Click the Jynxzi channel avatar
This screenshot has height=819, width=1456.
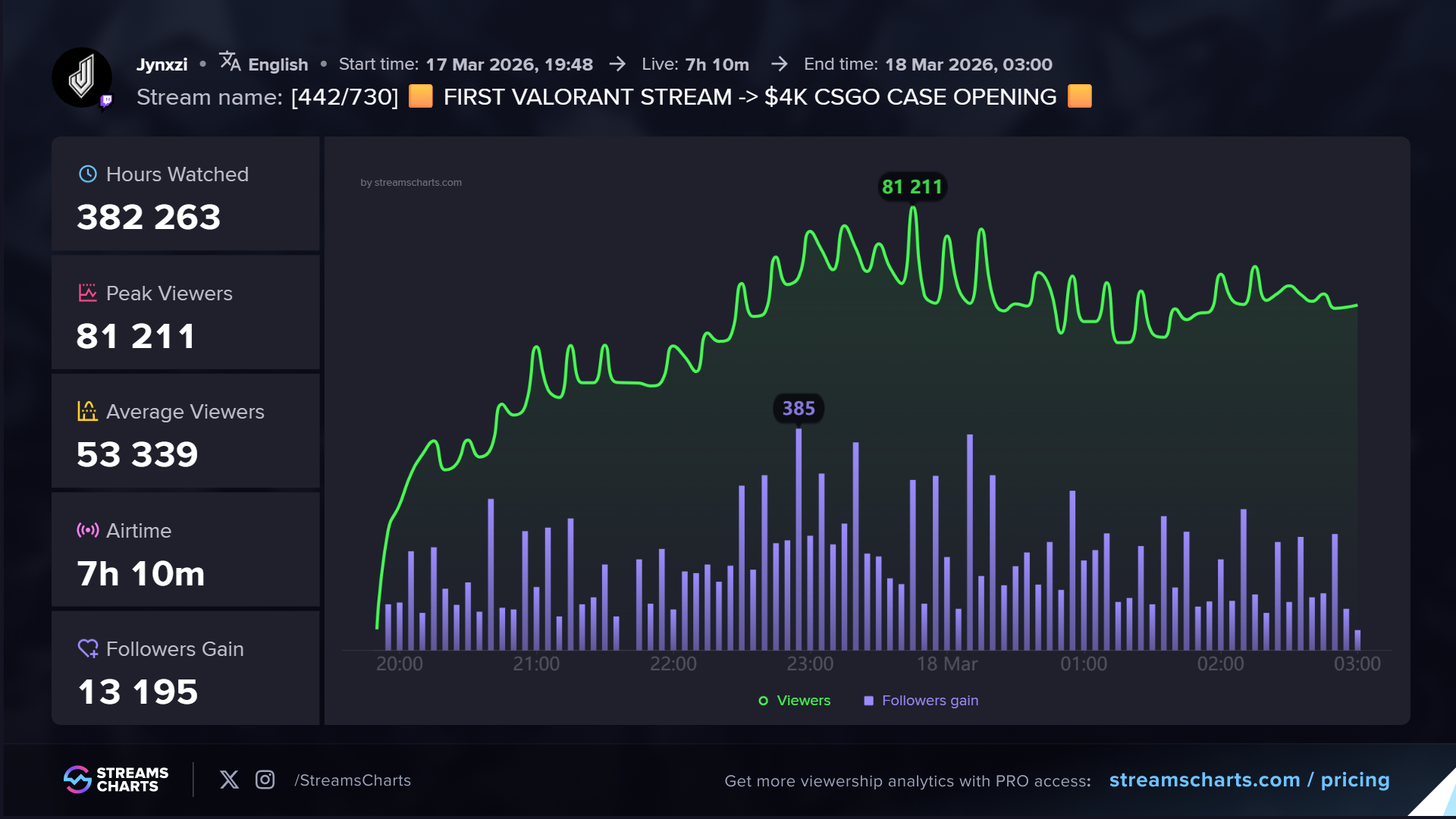coord(82,77)
